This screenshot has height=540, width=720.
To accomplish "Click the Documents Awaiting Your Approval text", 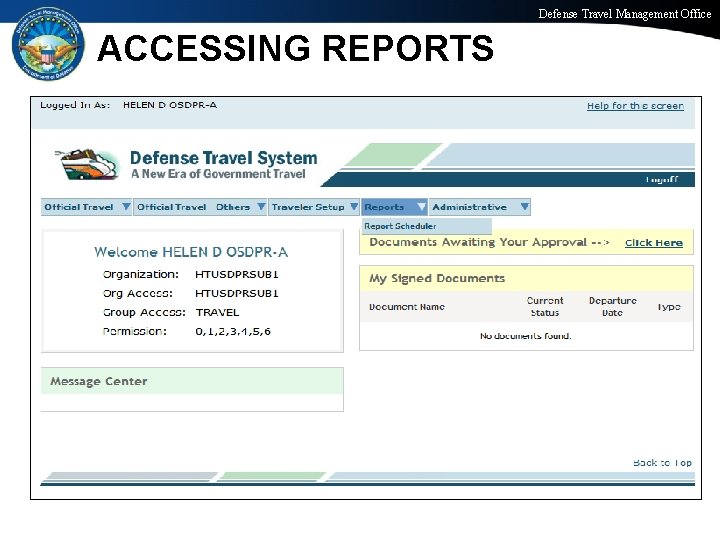I will [x=478, y=242].
